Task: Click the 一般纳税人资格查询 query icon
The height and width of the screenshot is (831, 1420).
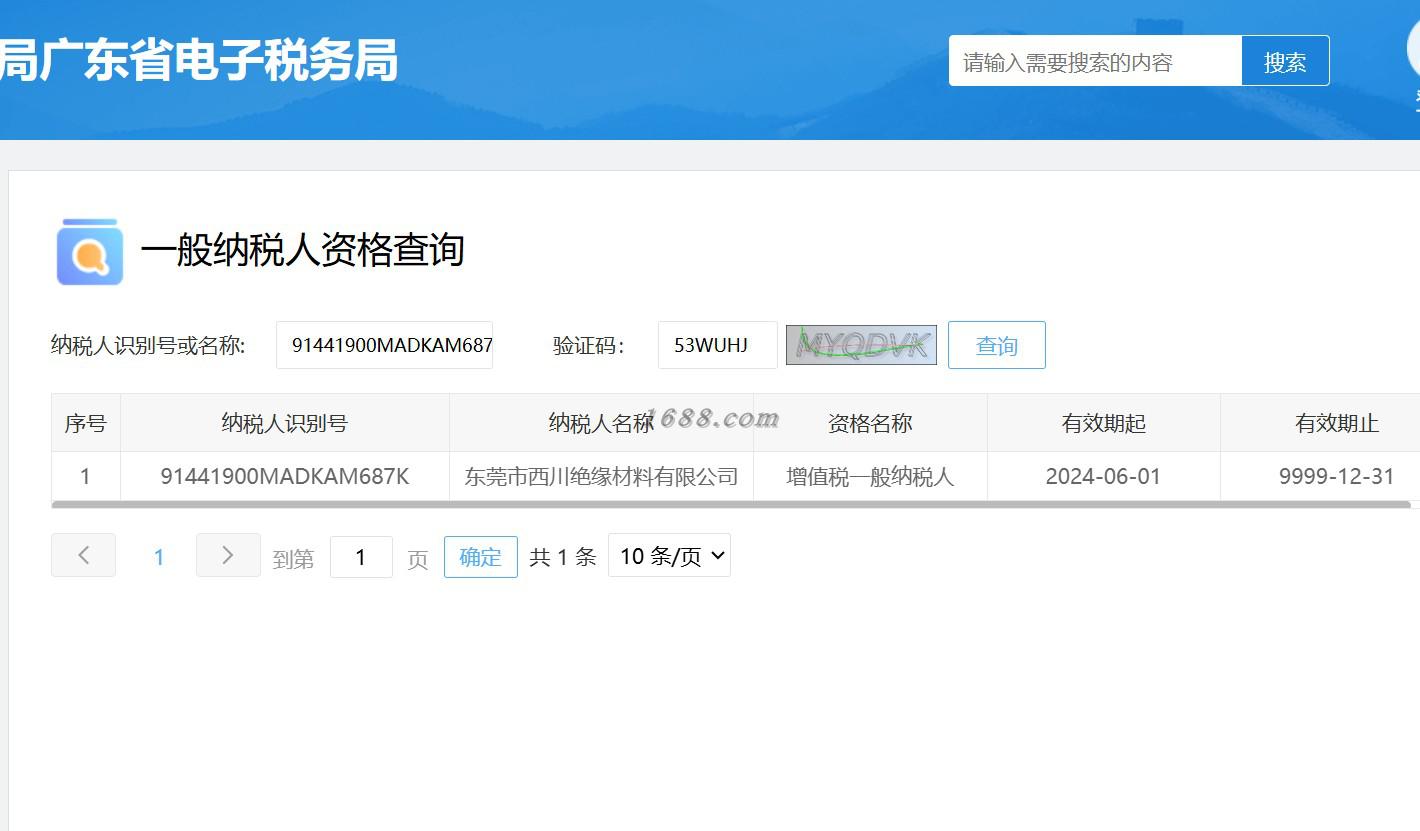Action: [90, 252]
